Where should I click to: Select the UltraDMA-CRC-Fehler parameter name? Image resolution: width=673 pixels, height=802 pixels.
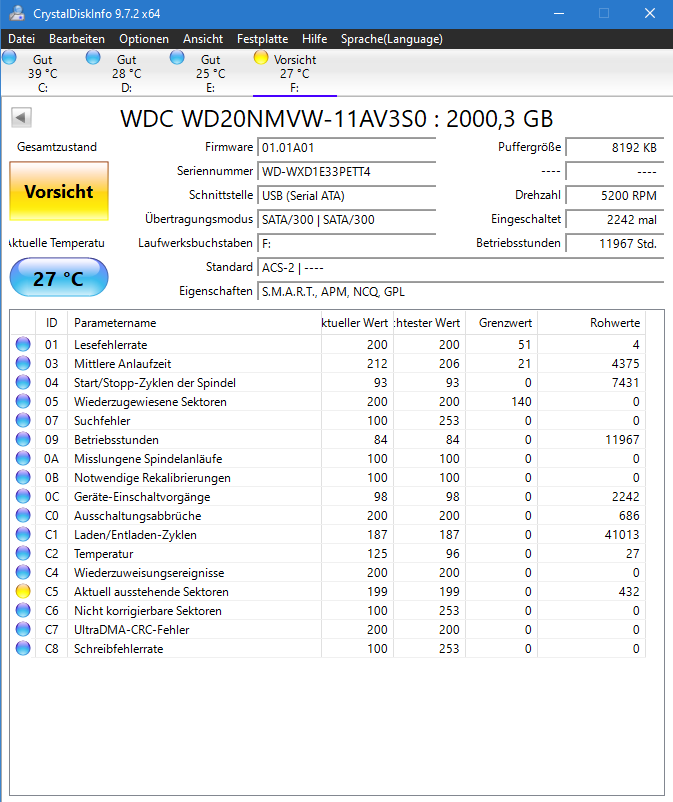click(131, 630)
